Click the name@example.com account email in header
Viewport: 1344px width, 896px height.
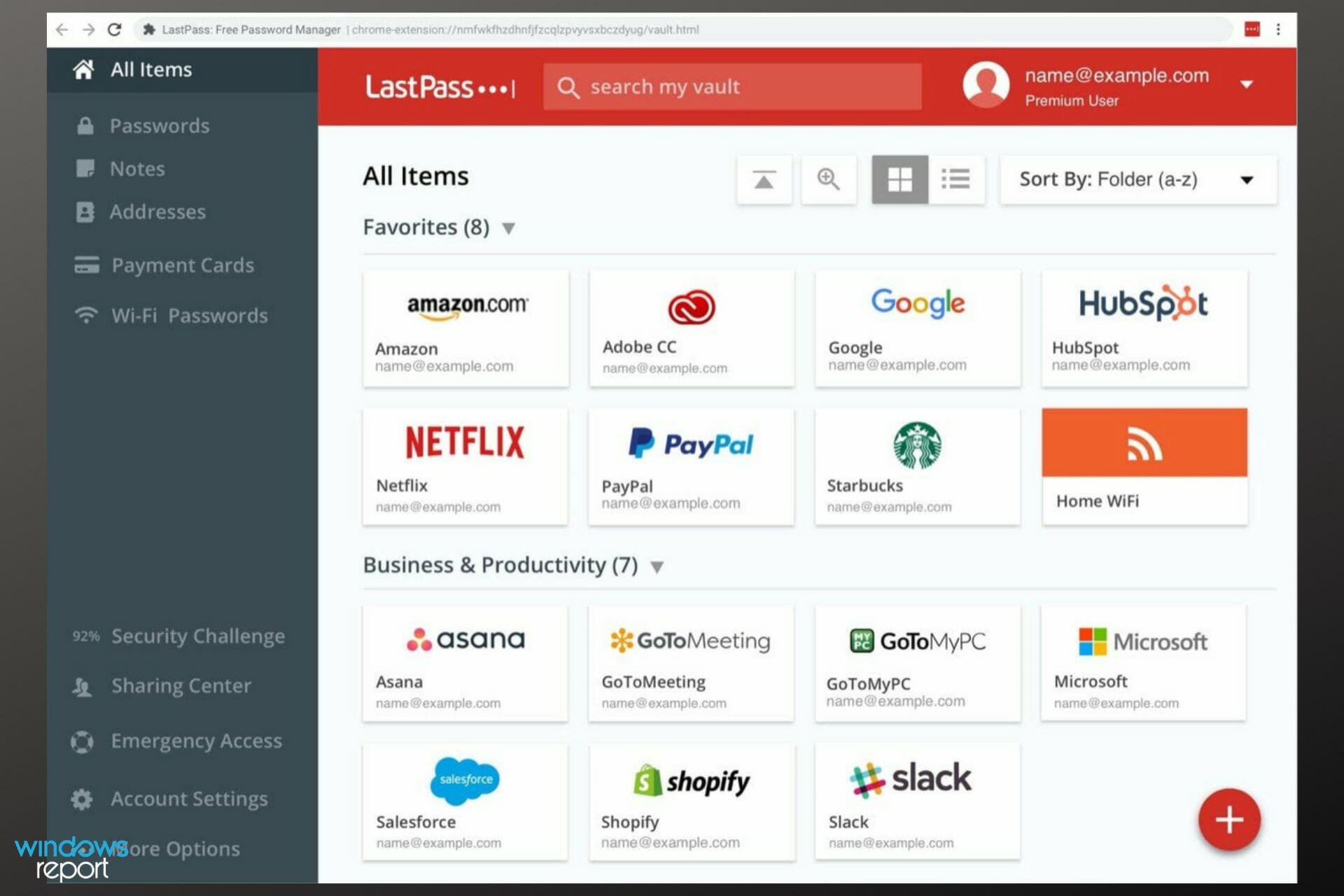(1117, 76)
